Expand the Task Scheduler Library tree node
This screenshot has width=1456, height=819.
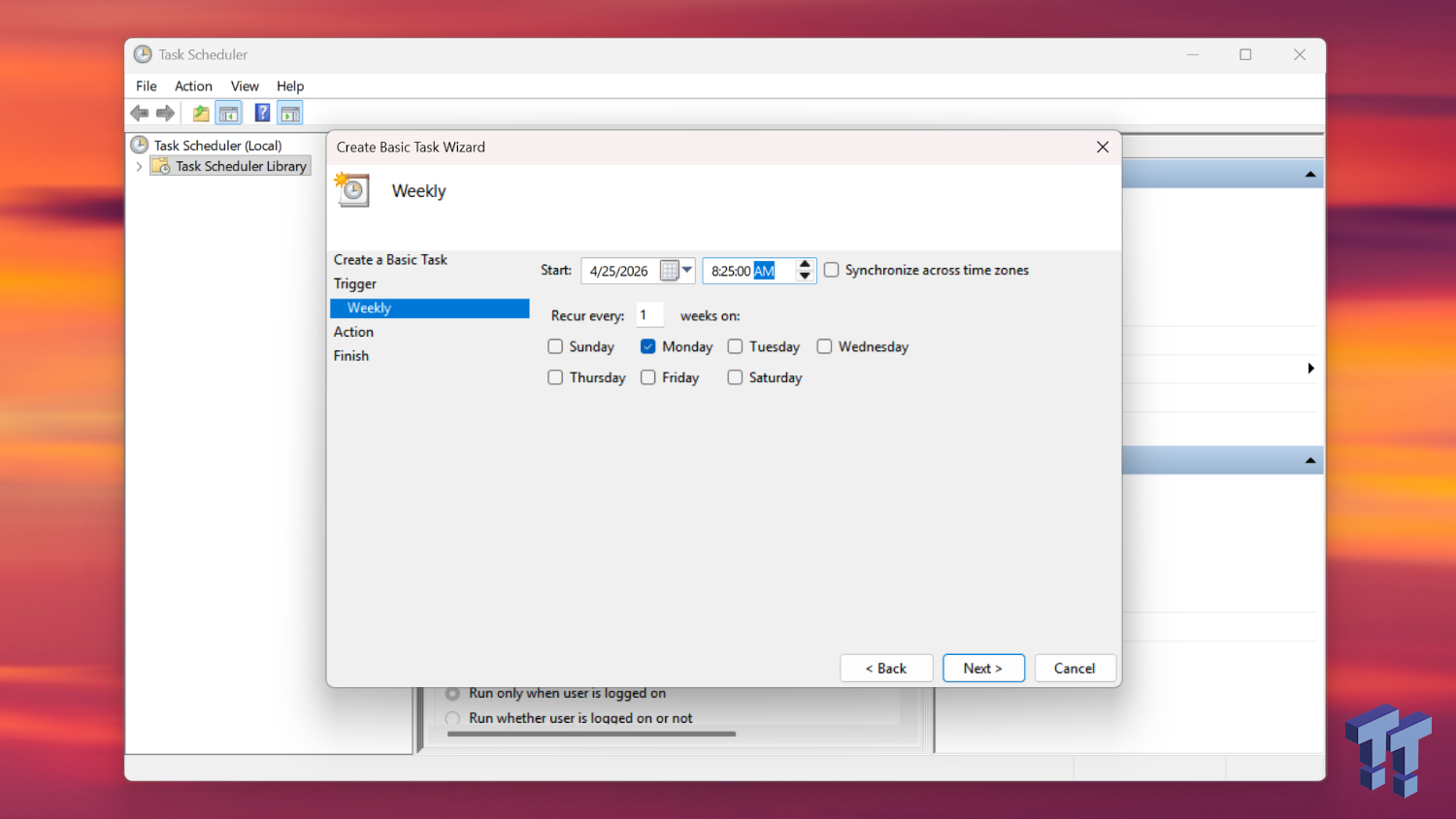click(x=140, y=167)
